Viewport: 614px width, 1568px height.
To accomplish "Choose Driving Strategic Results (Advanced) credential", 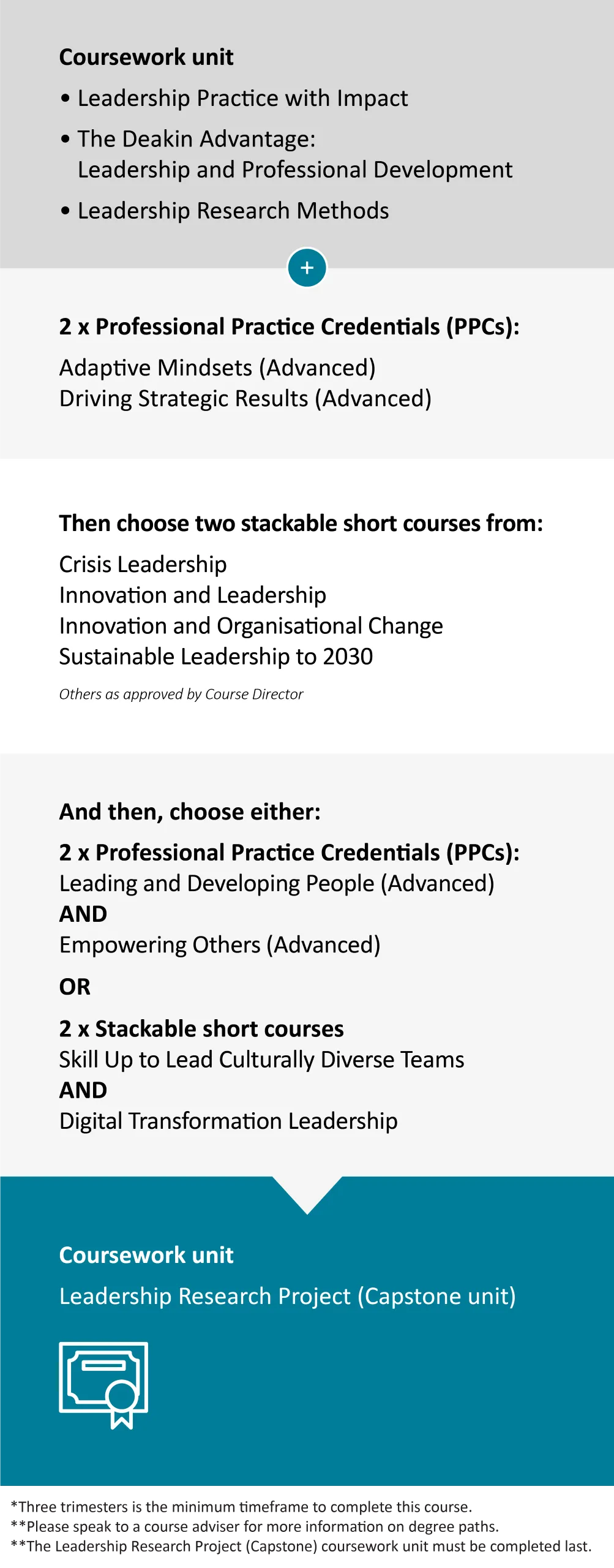I will point(245,399).
